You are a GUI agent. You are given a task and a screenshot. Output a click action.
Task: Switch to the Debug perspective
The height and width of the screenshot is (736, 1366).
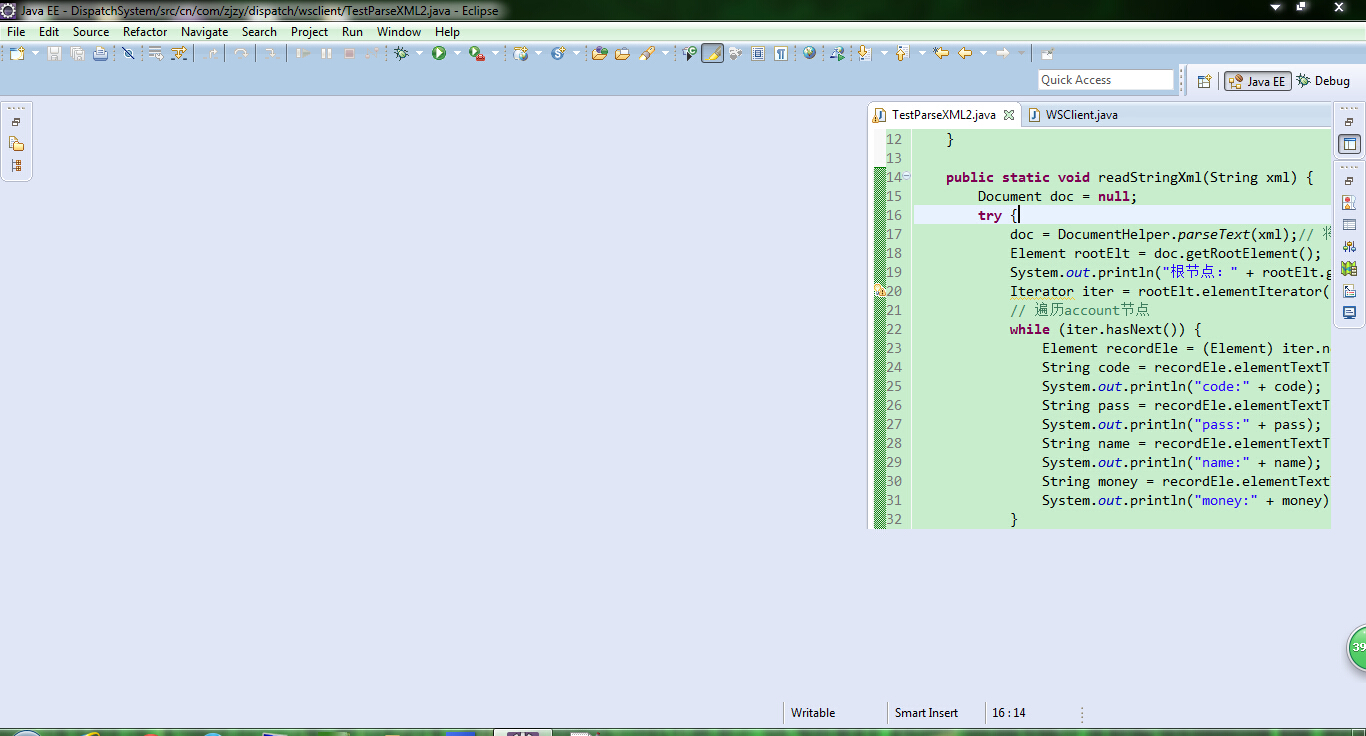click(x=1323, y=81)
